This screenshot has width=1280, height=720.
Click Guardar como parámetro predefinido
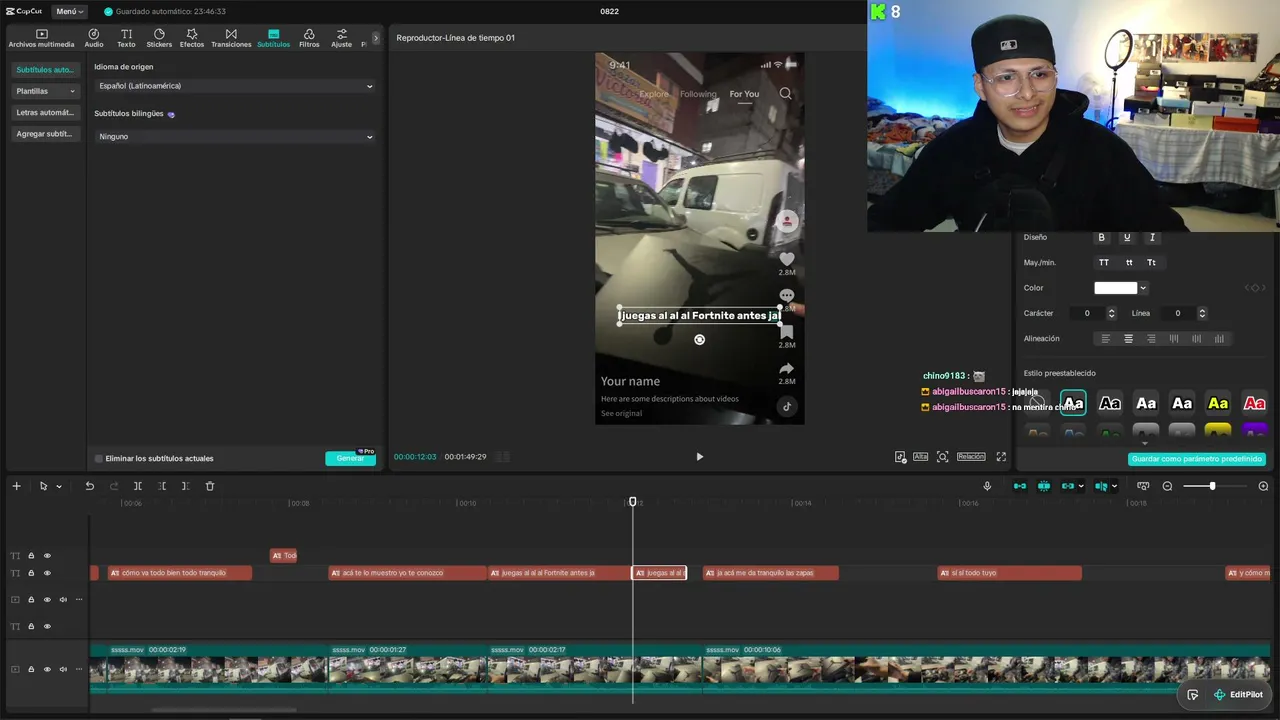coord(1197,459)
